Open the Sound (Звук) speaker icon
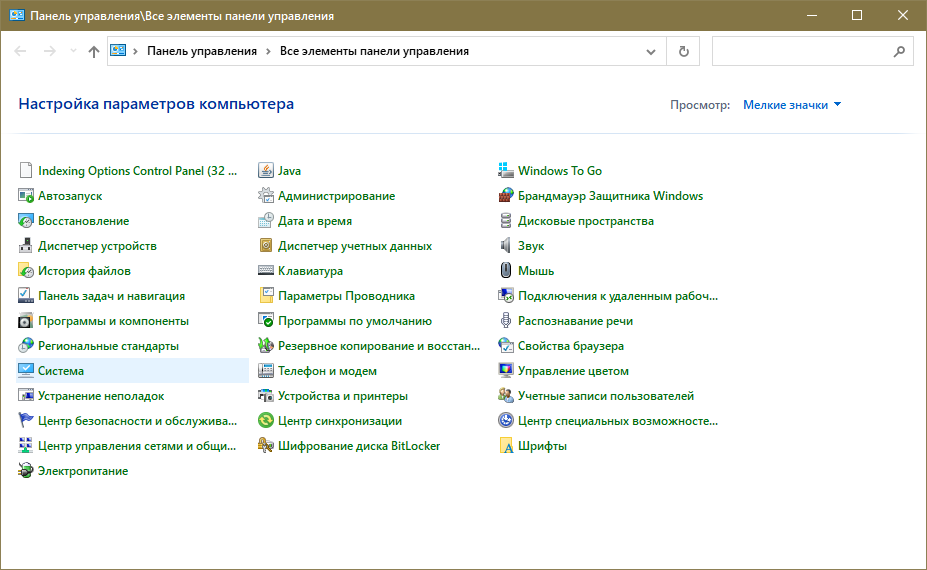This screenshot has width=927, height=570. tap(506, 246)
